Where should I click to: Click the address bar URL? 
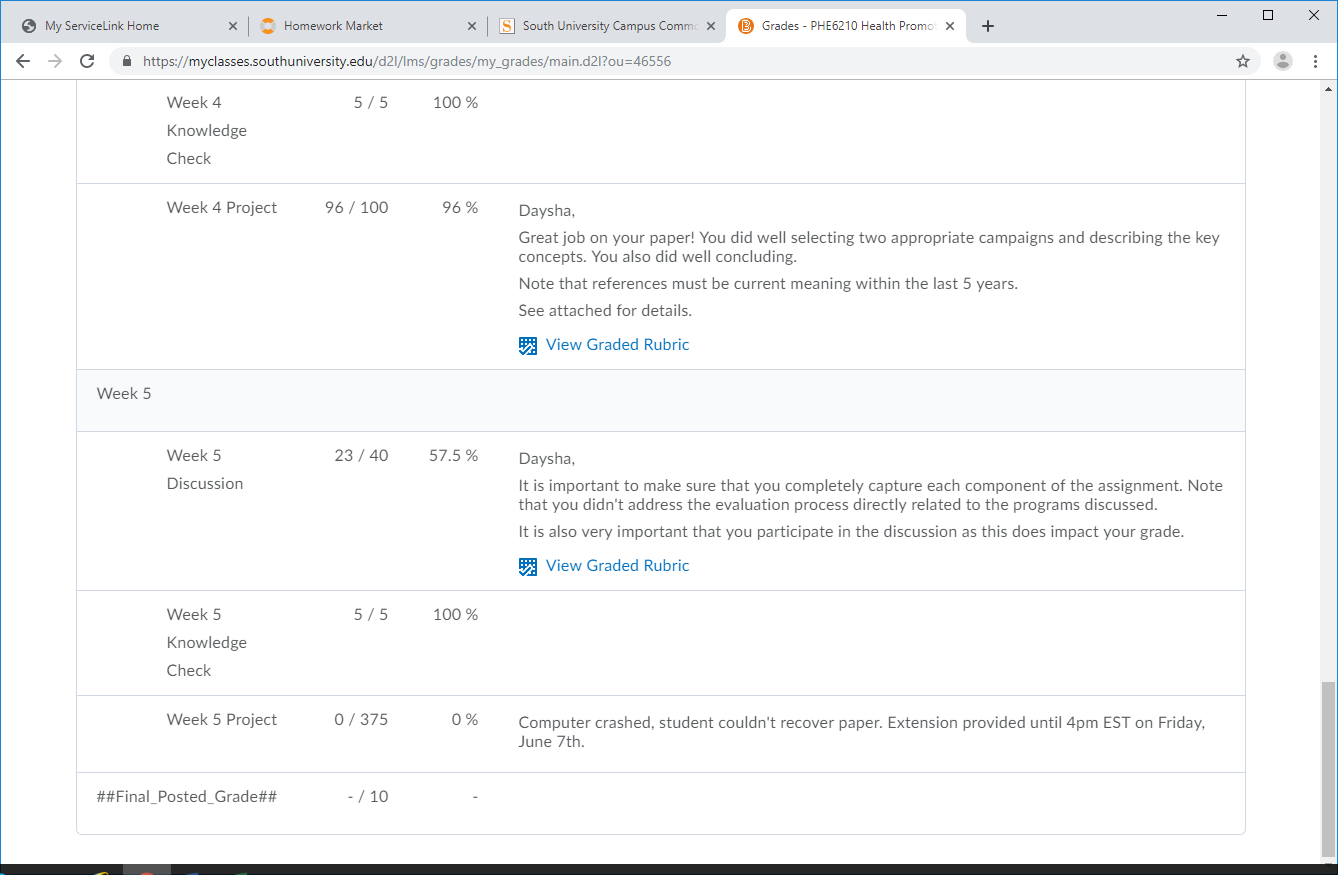(x=407, y=61)
